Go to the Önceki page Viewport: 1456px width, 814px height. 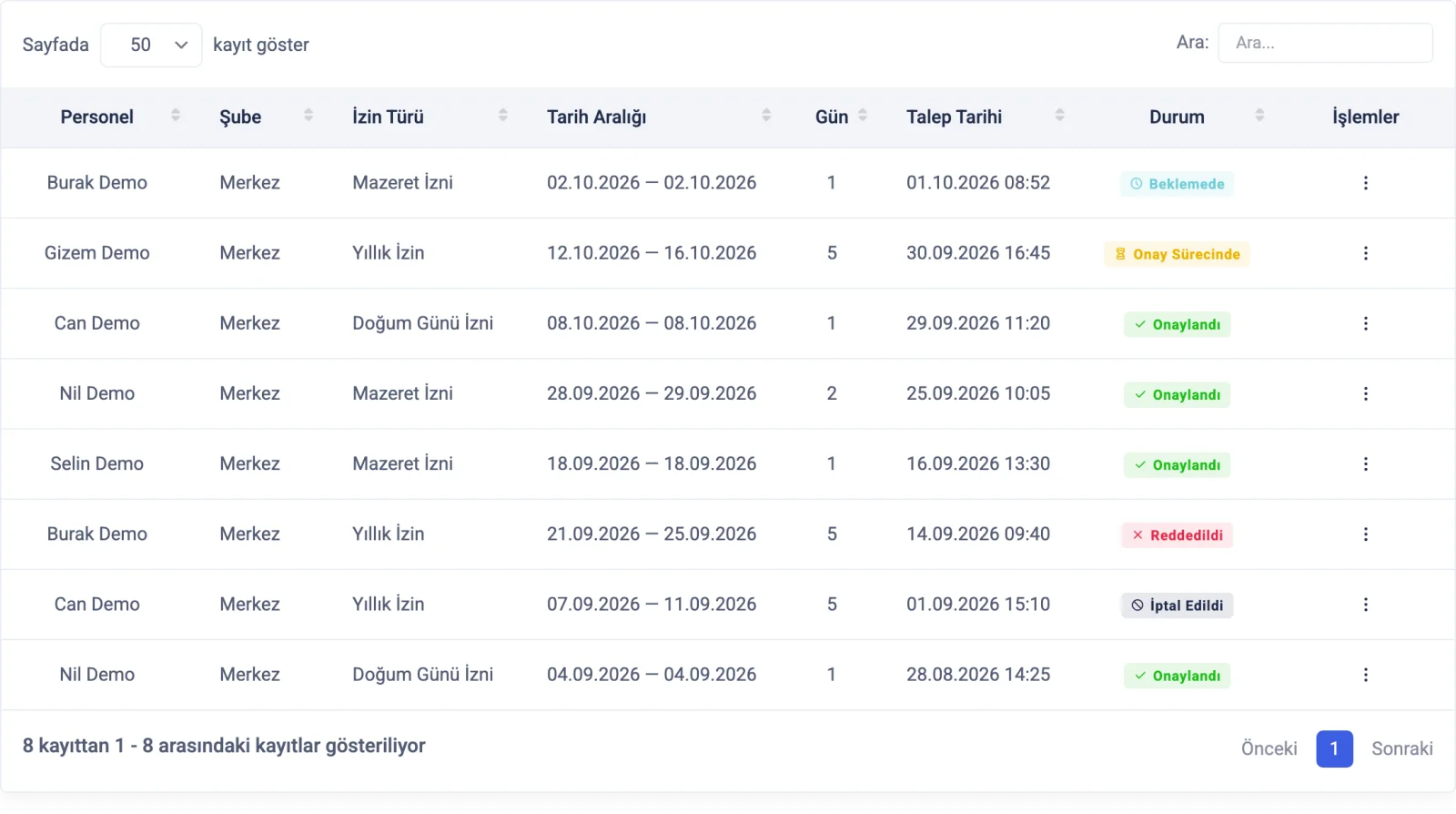pyautogui.click(x=1269, y=748)
